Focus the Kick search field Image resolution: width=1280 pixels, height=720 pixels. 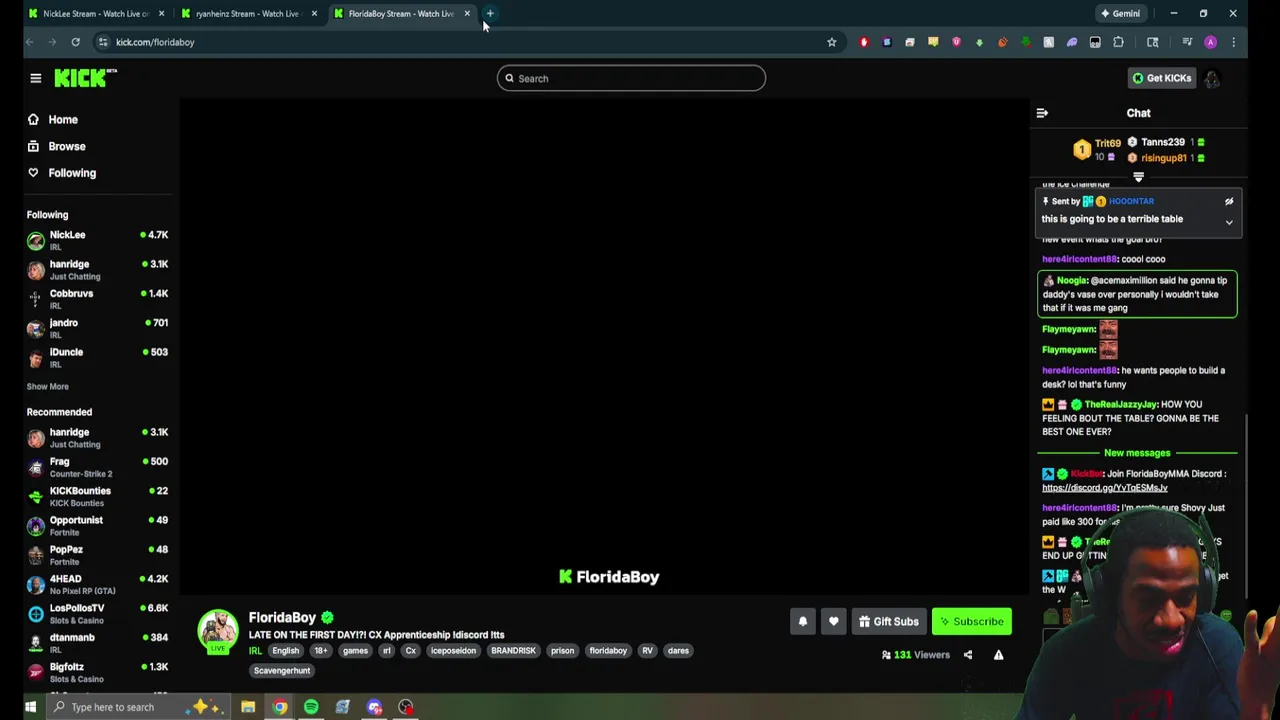coord(631,78)
